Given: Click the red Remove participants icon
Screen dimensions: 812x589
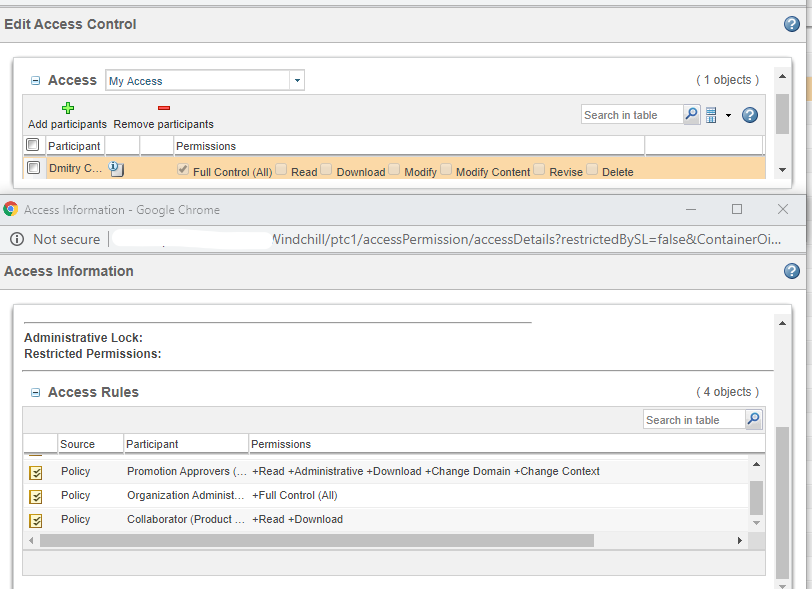Looking at the screenshot, I should 164,108.
